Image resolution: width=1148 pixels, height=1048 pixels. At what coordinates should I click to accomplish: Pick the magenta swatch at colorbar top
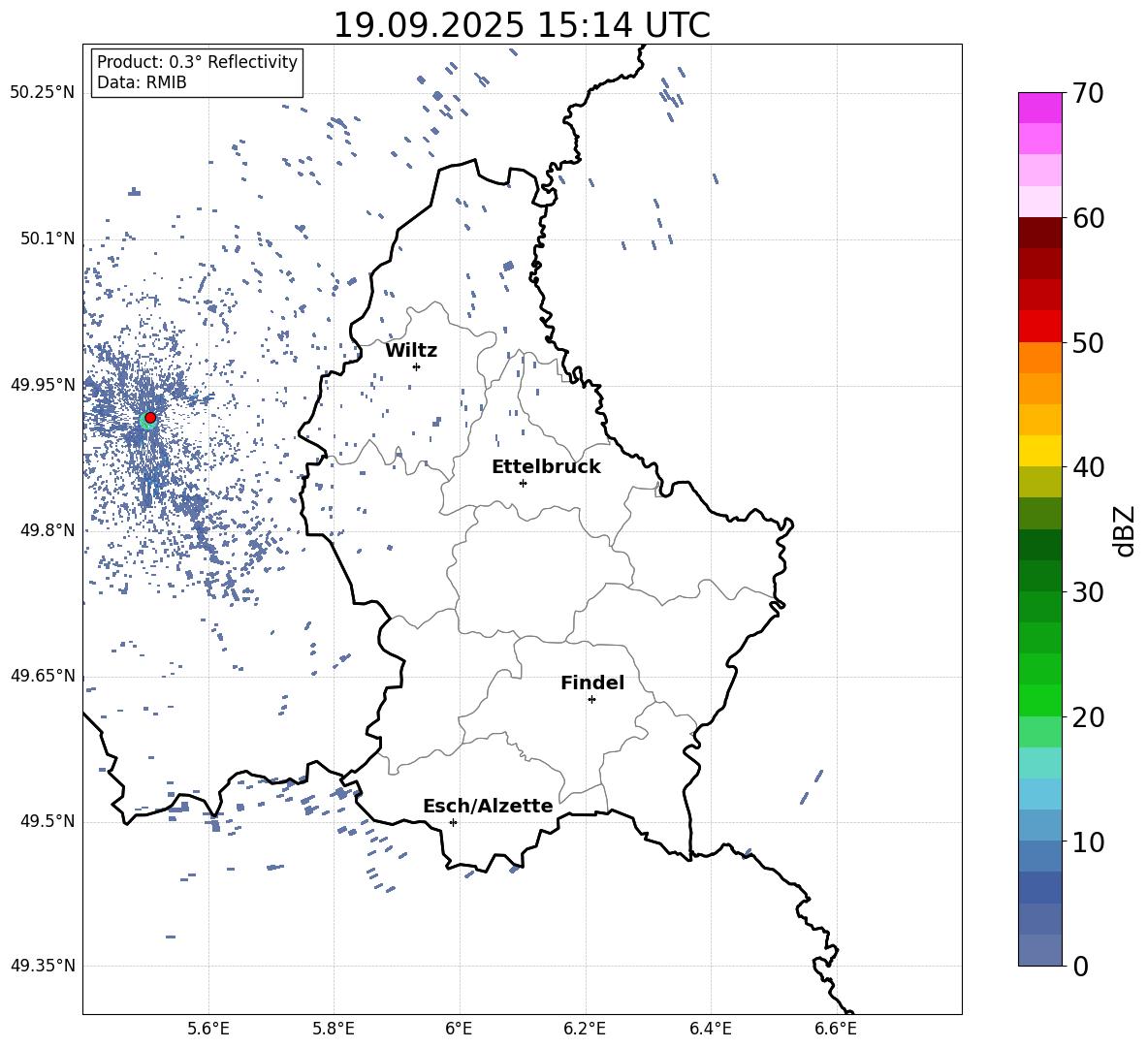click(x=1039, y=108)
